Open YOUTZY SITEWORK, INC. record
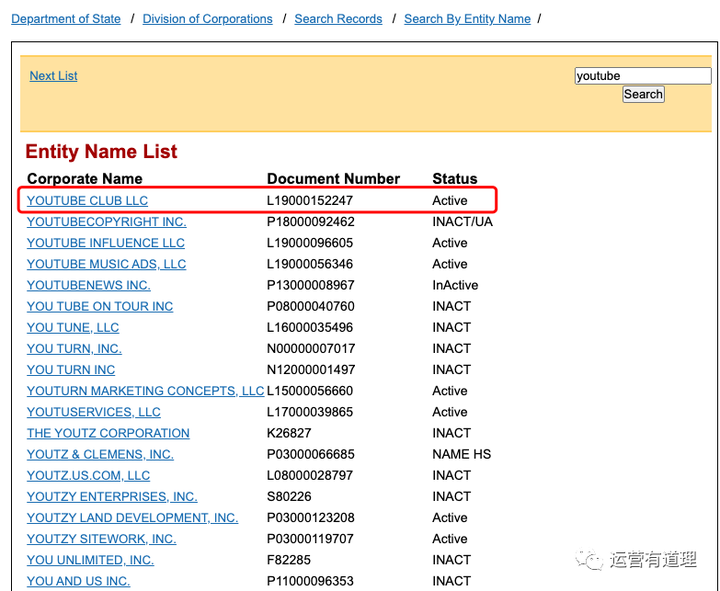720x591 pixels. 101,539
